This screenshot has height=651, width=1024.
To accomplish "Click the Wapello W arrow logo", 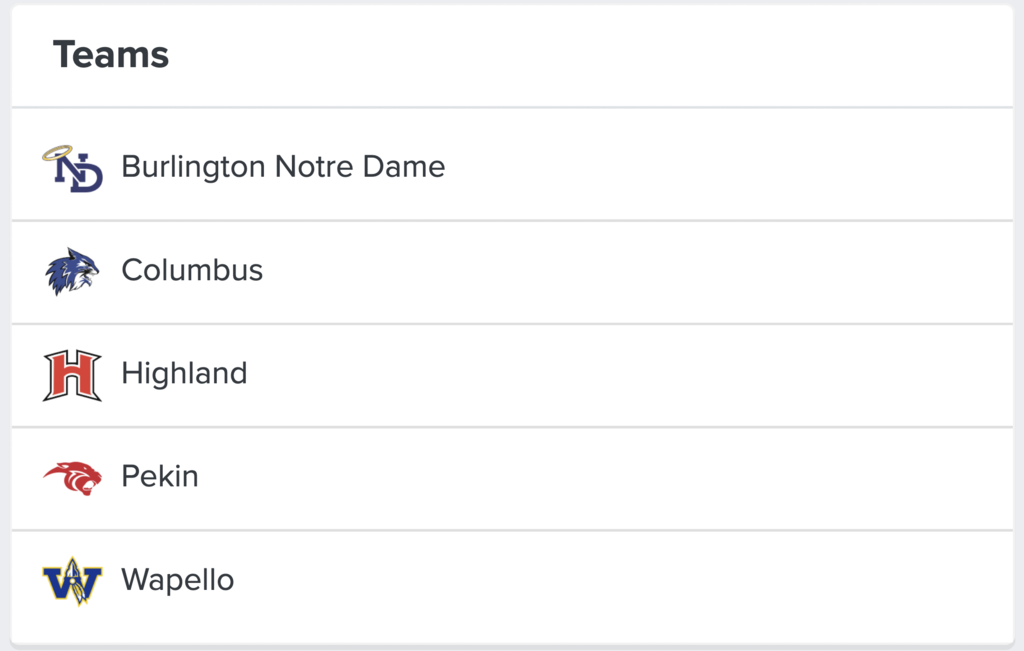I will click(72, 581).
